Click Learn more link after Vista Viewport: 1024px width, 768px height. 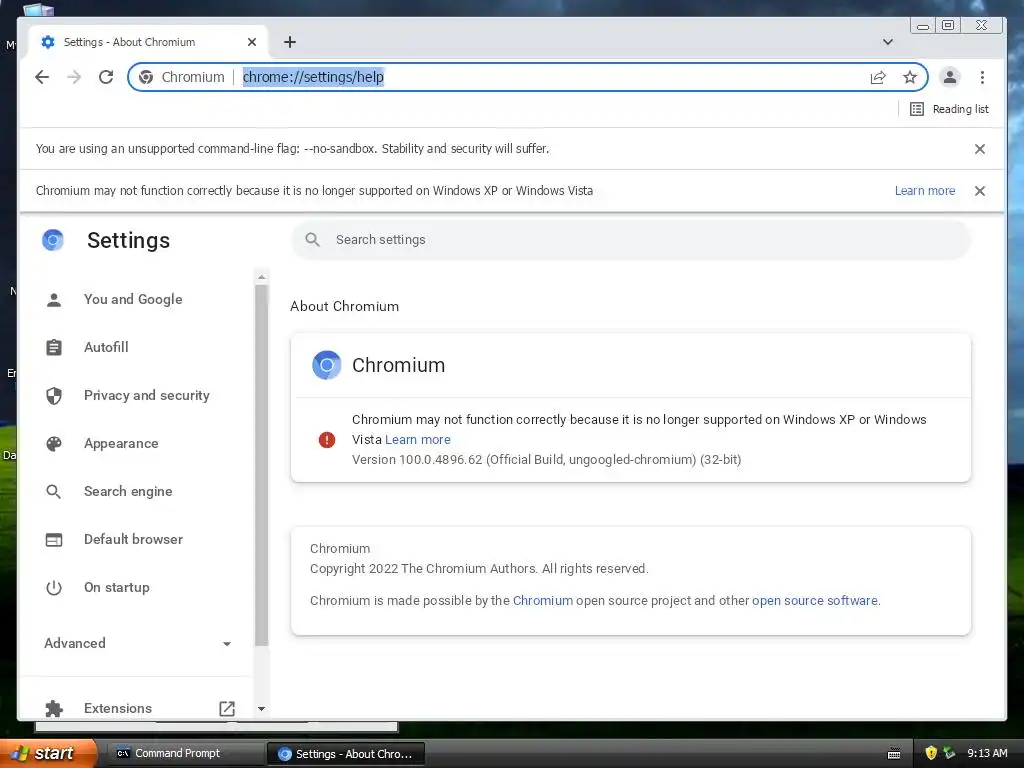click(418, 440)
